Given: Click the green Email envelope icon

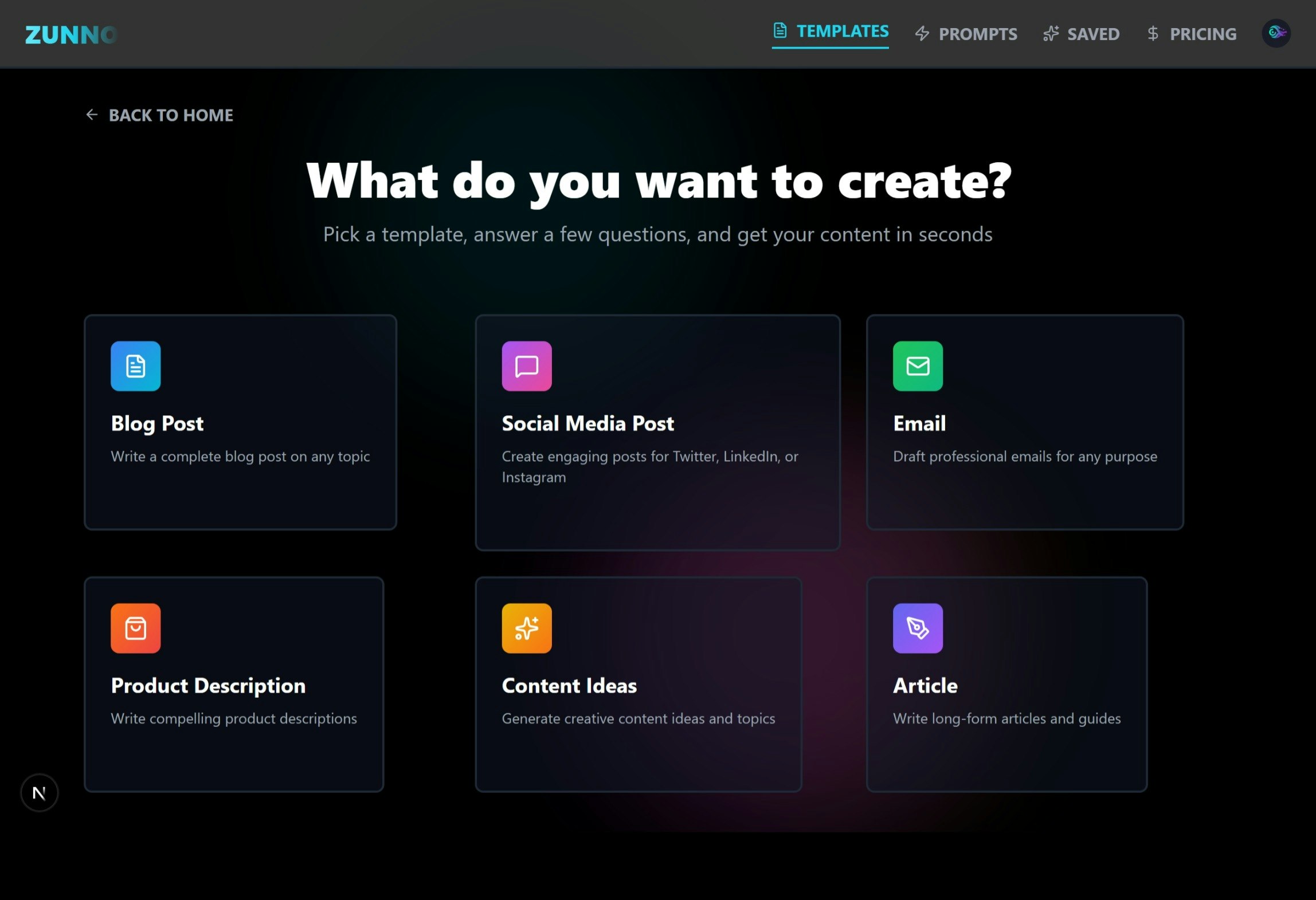Looking at the screenshot, I should tap(917, 366).
